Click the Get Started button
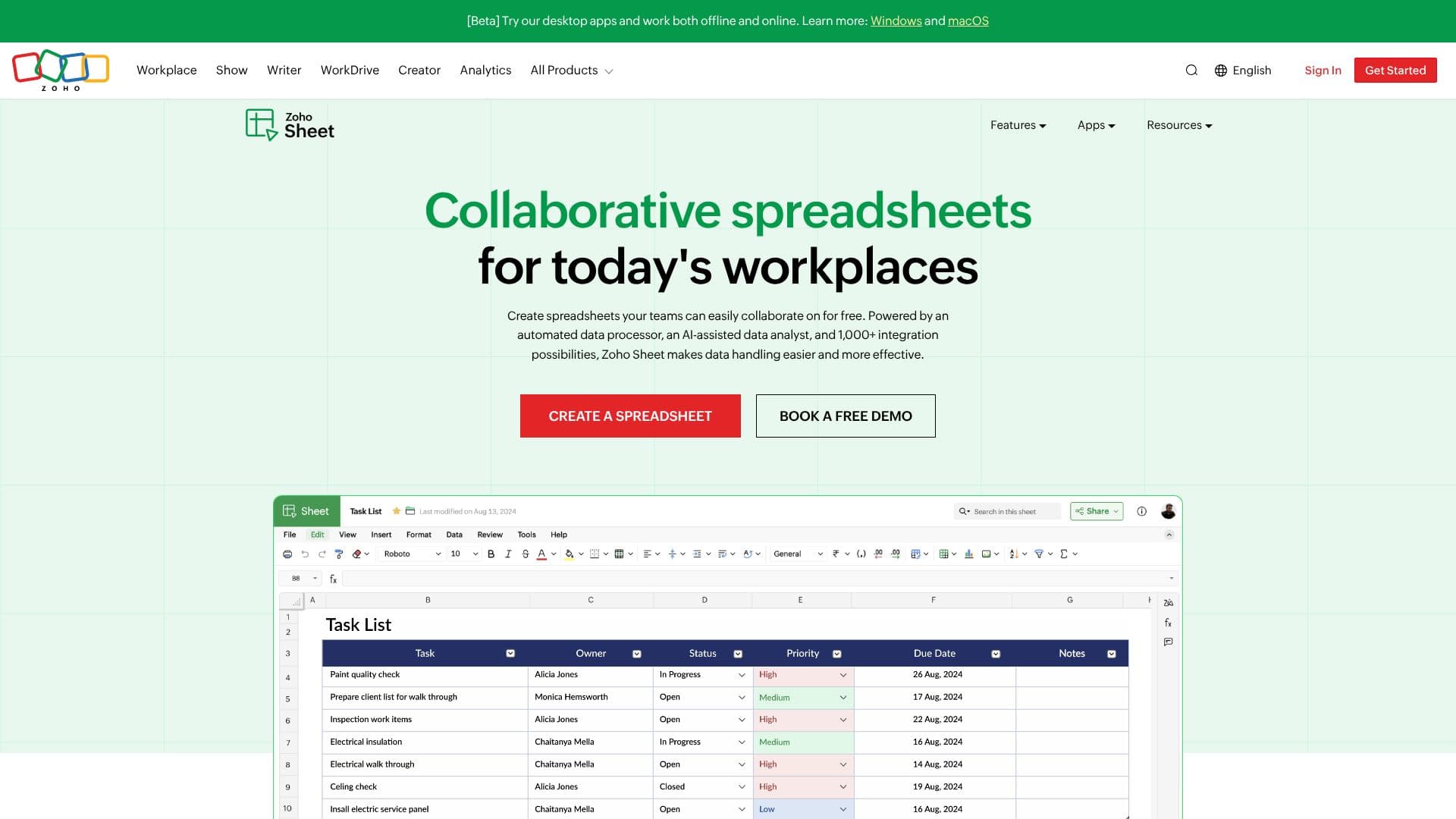Screen dimensions: 1456x819 1395,71
